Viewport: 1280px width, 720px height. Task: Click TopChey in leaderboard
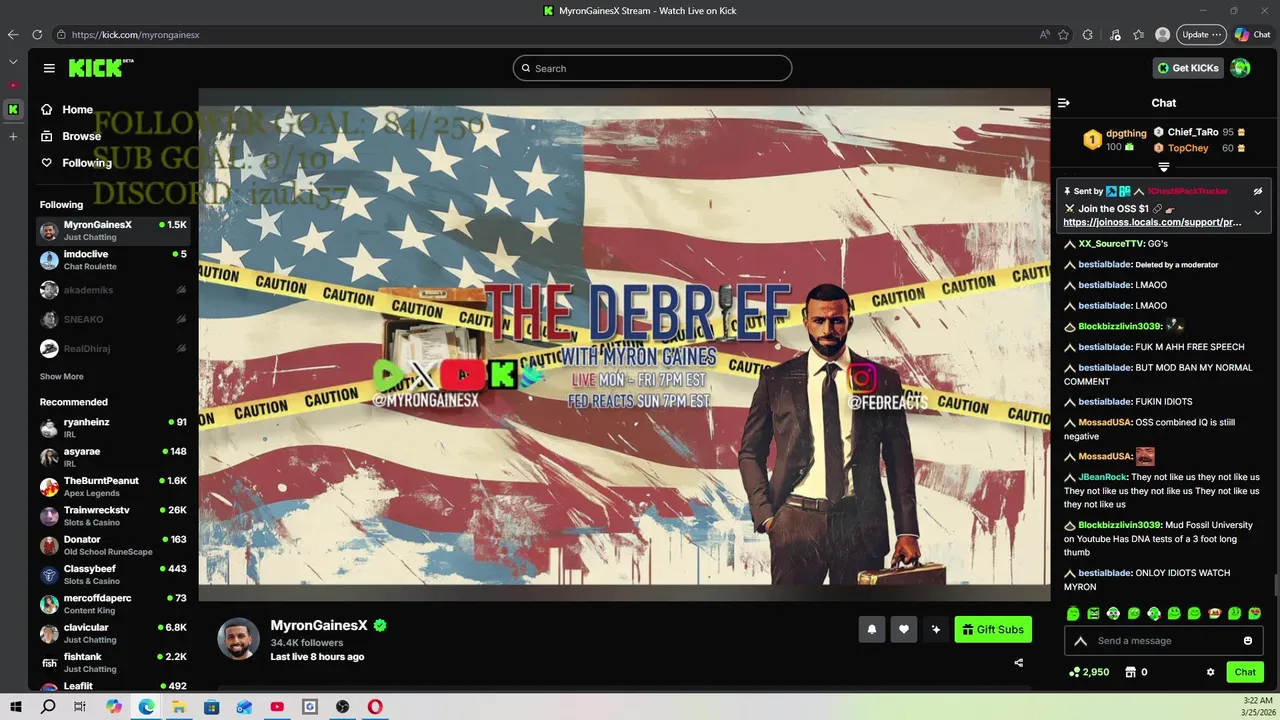tap(1188, 148)
